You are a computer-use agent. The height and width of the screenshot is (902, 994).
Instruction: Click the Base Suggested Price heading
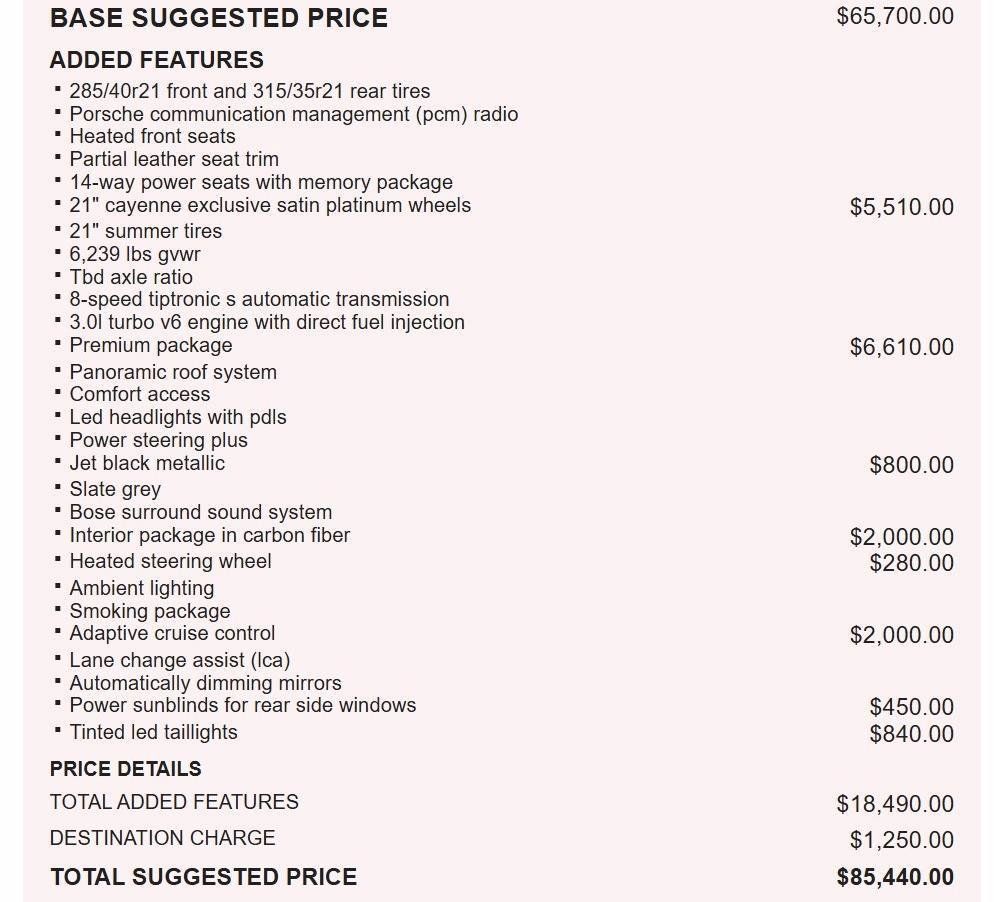218,18
